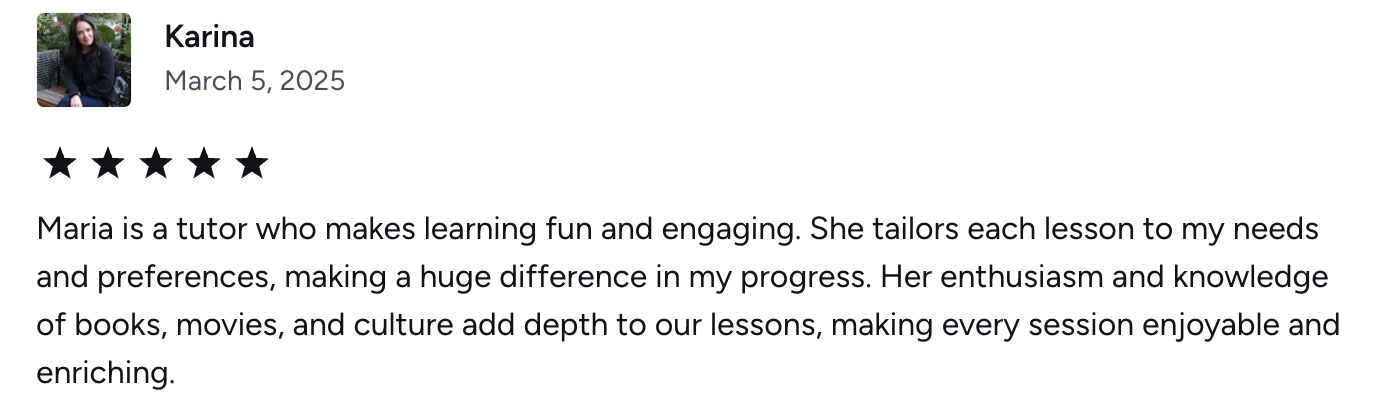Select the fifth (last) rating star
Image resolution: width=1396 pixels, height=412 pixels.
(252, 163)
